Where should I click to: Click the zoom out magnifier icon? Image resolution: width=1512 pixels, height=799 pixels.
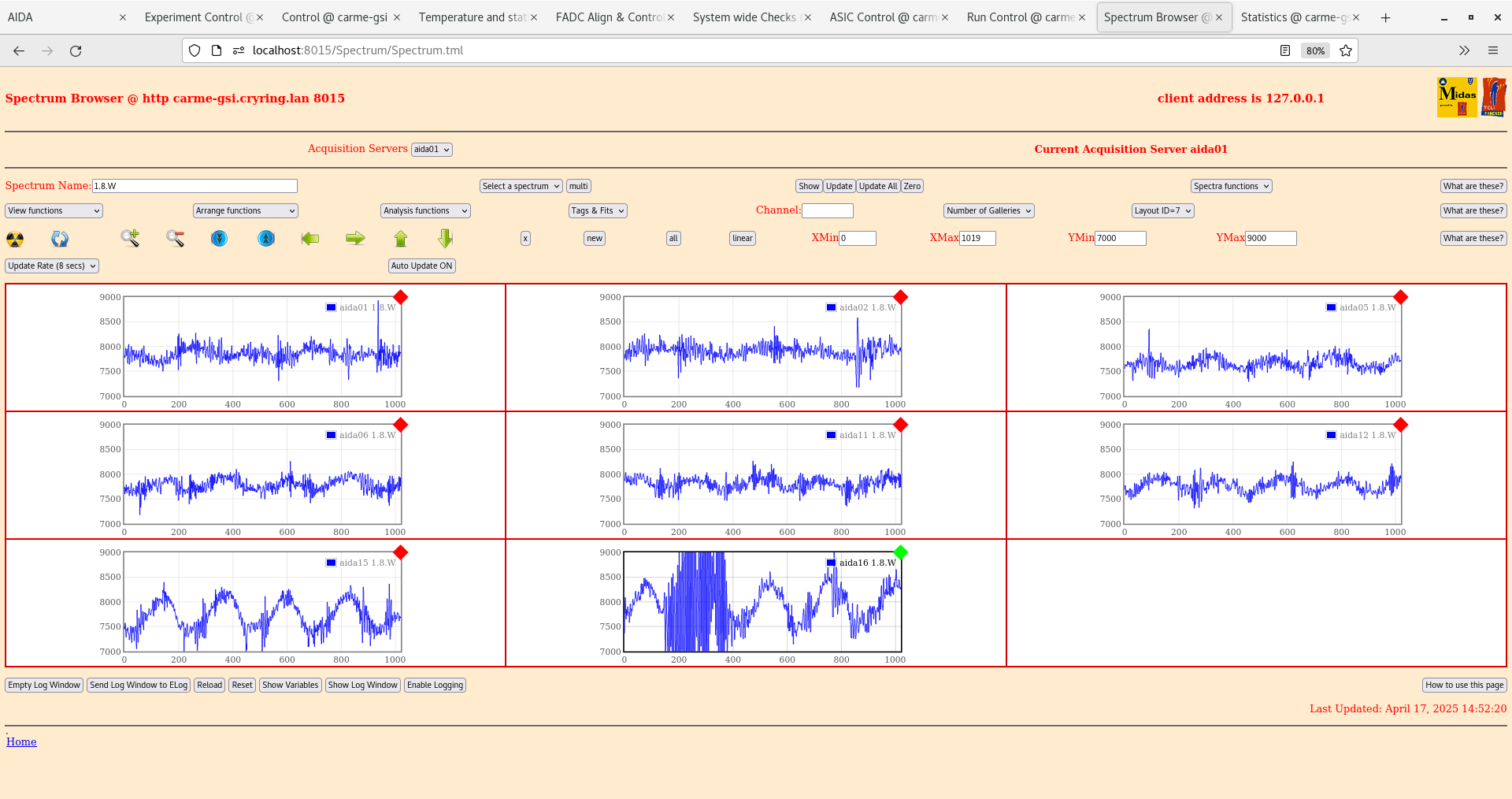coord(175,238)
